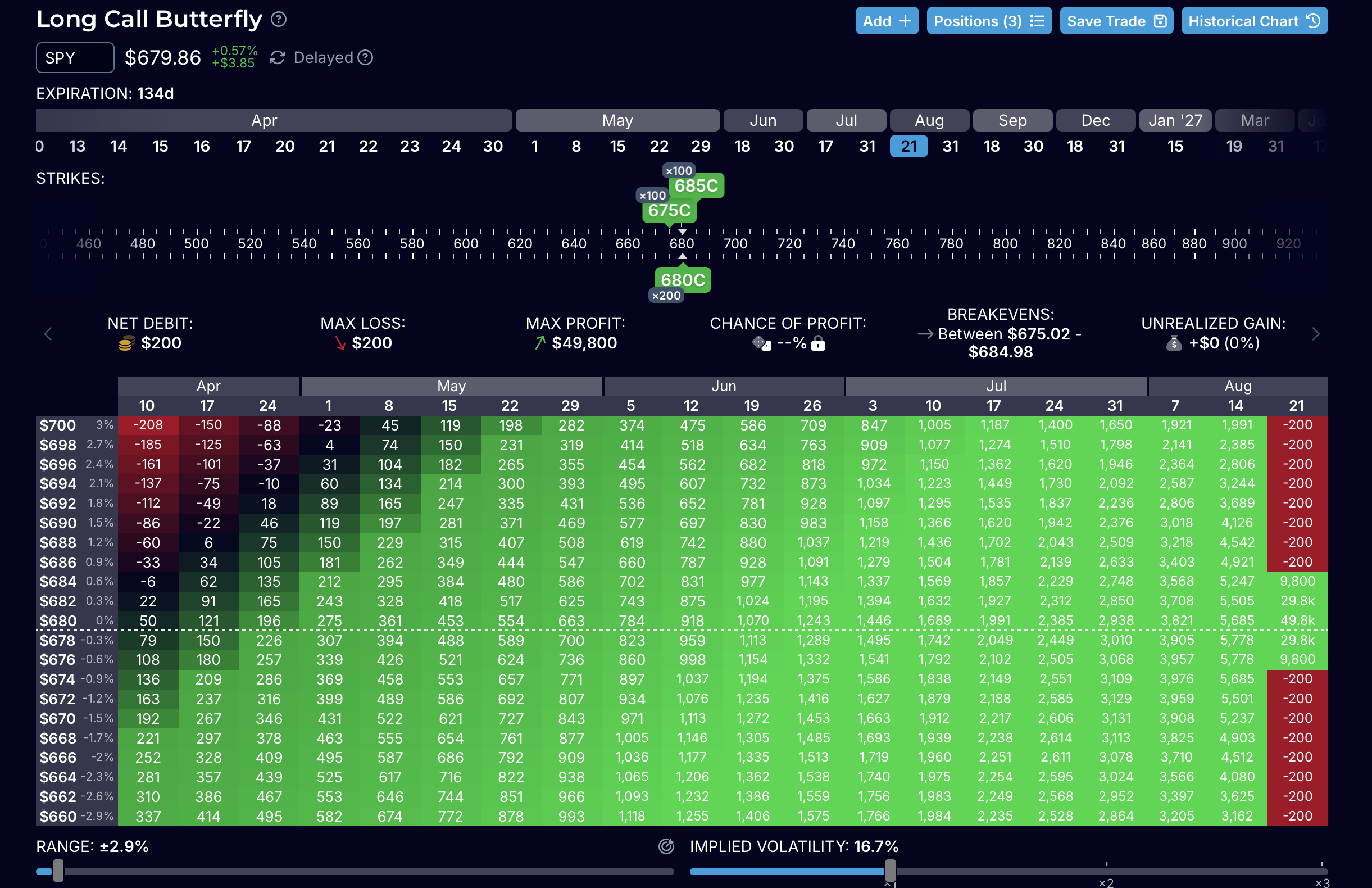
Task: Click the refresh icon next to Delayed
Action: 278,58
